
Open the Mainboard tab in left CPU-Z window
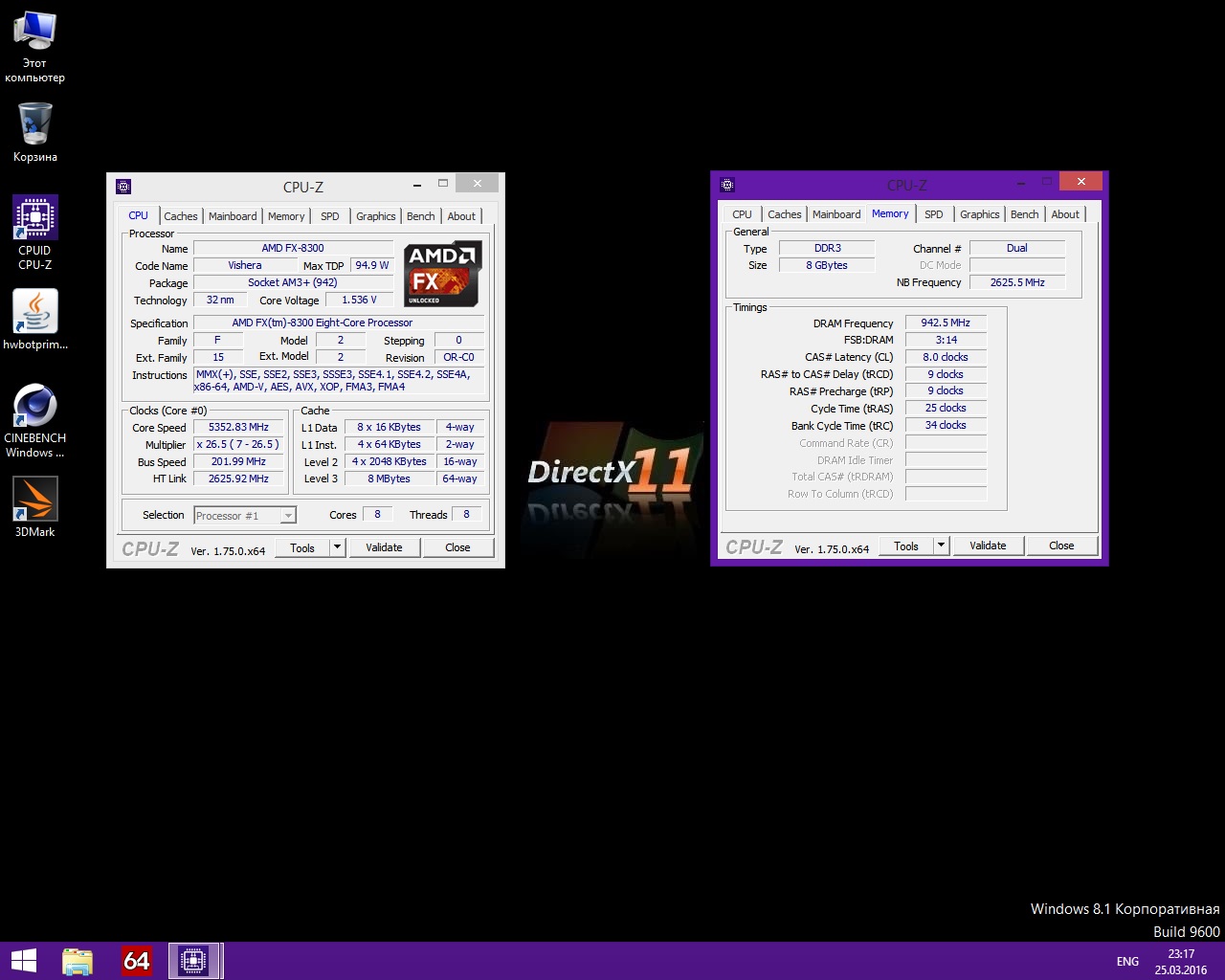pyautogui.click(x=233, y=216)
